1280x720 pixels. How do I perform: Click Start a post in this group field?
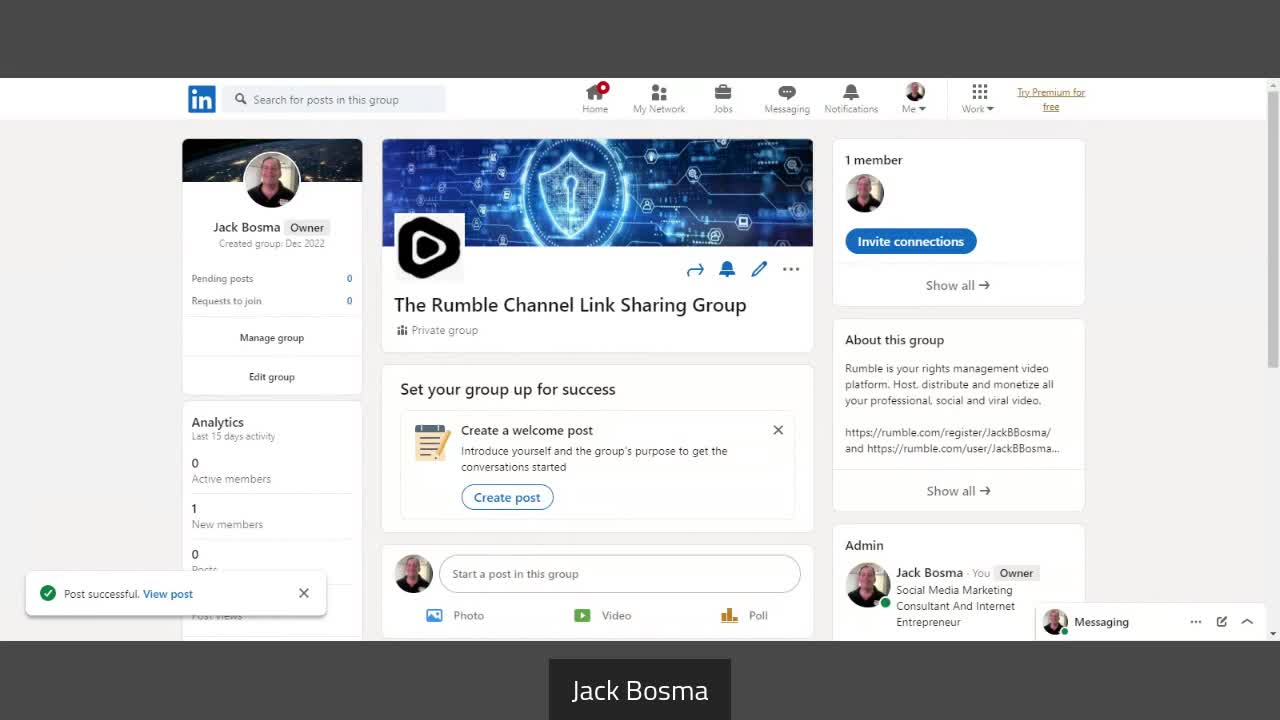(620, 574)
